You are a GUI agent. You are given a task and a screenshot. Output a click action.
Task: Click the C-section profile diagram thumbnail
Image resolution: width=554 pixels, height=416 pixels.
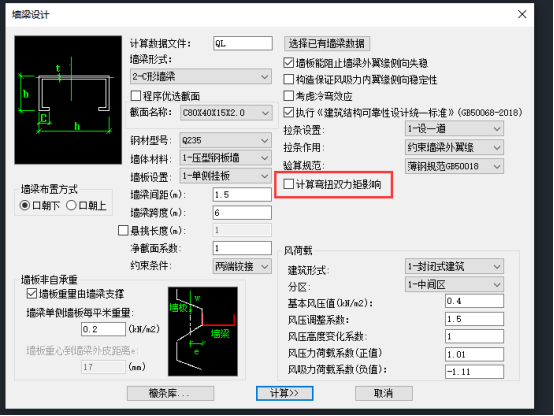pyautogui.click(x=68, y=100)
